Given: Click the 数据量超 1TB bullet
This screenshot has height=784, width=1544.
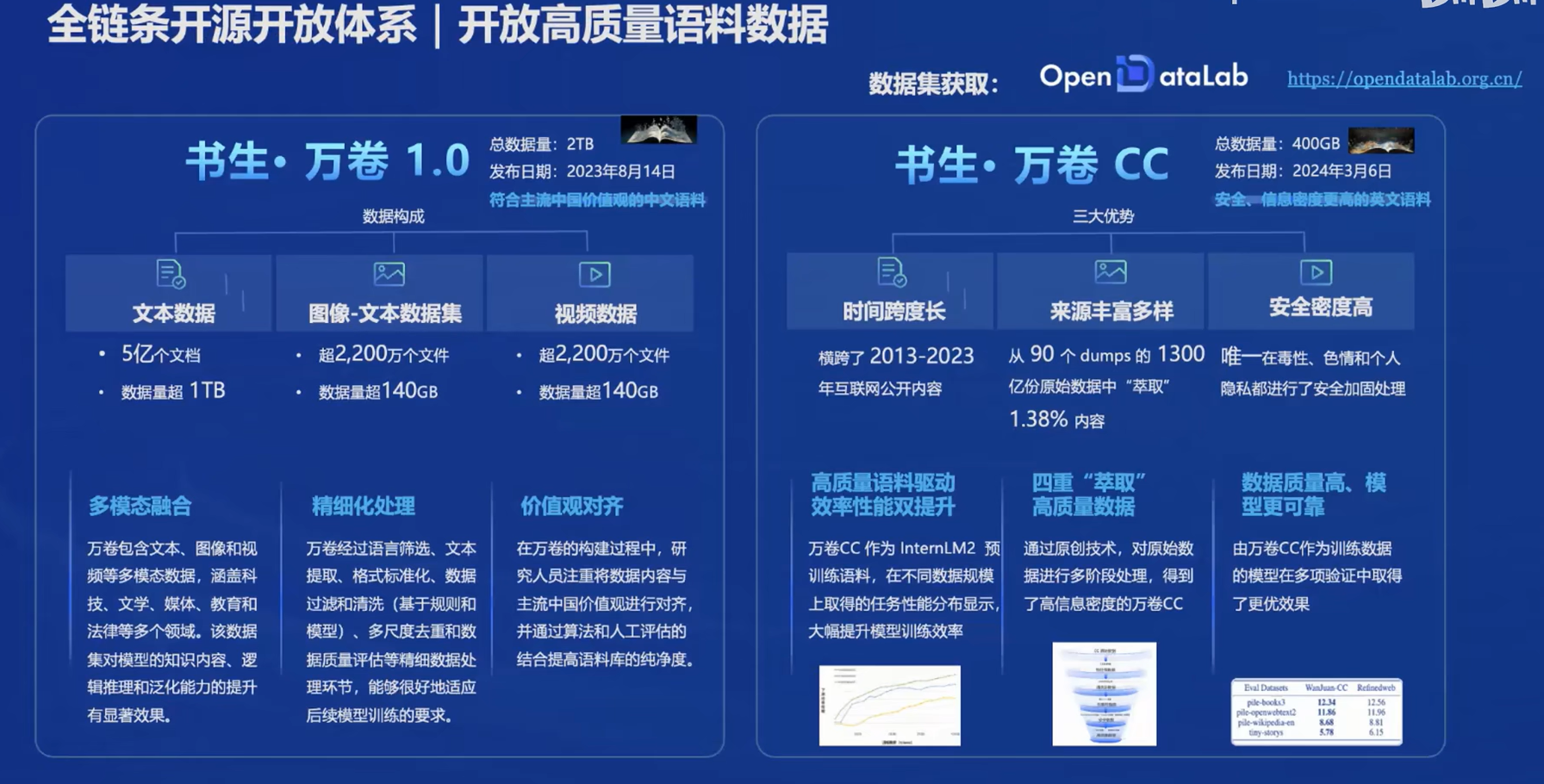Looking at the screenshot, I should coord(172,391).
